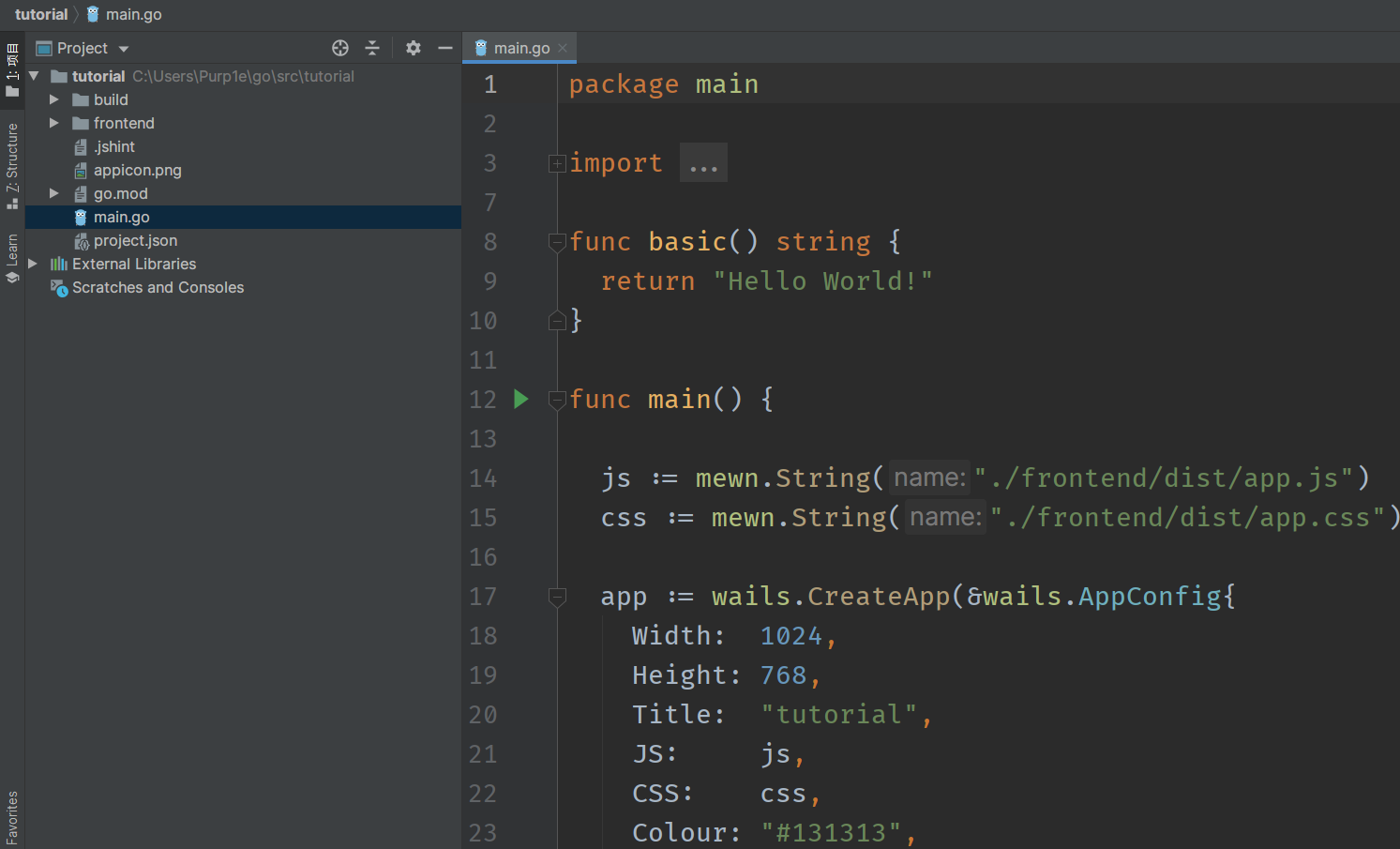Click the collapse all icon in Project panel
The width and height of the screenshot is (1400, 849).
[372, 48]
